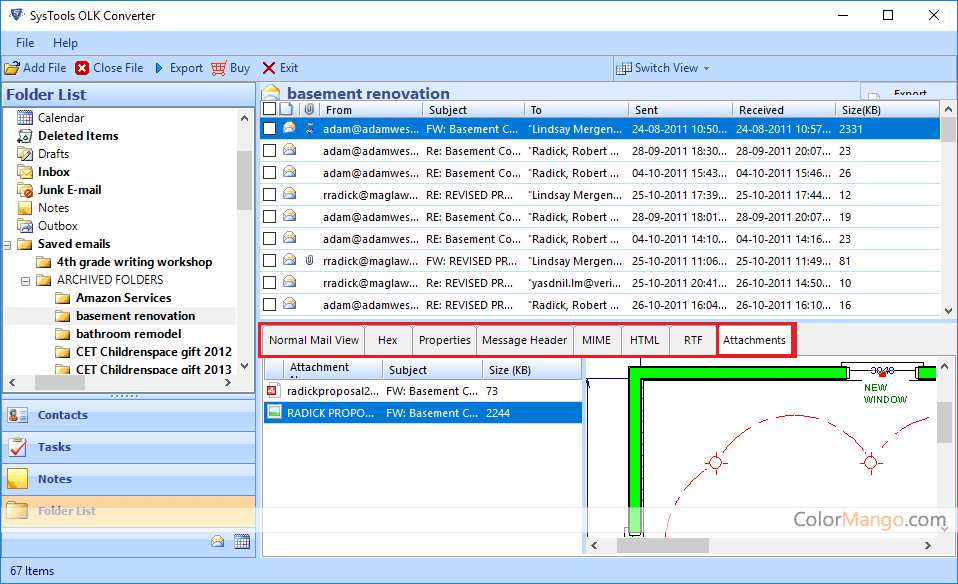Click the Export arrow icon in toolbar
This screenshot has width=958, height=584.
pyautogui.click(x=159, y=68)
